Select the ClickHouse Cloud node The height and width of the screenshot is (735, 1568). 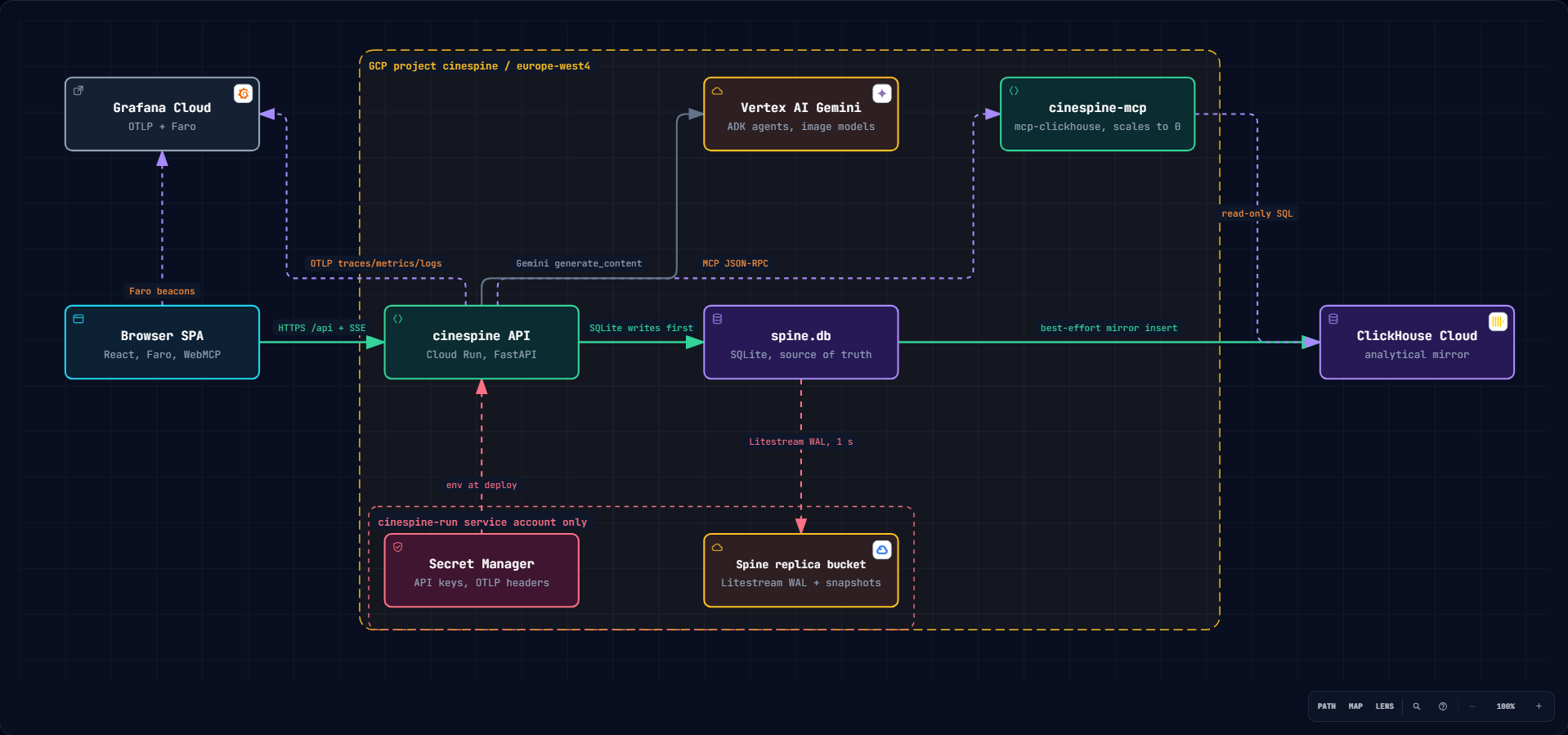click(x=1418, y=343)
